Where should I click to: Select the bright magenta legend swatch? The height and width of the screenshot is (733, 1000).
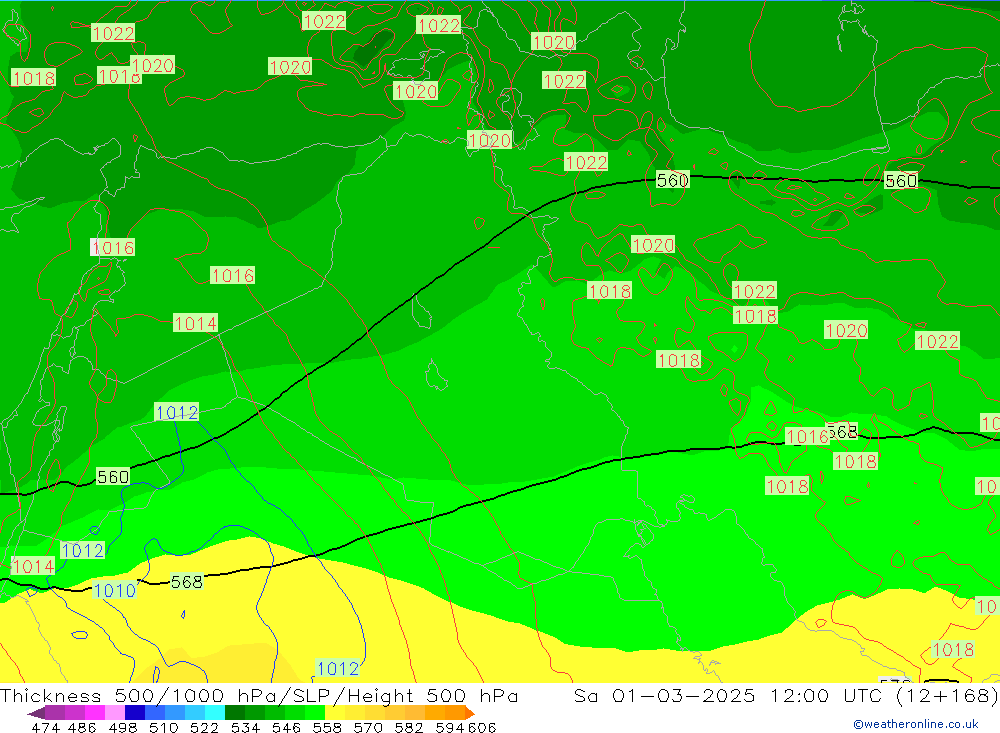(x=94, y=713)
